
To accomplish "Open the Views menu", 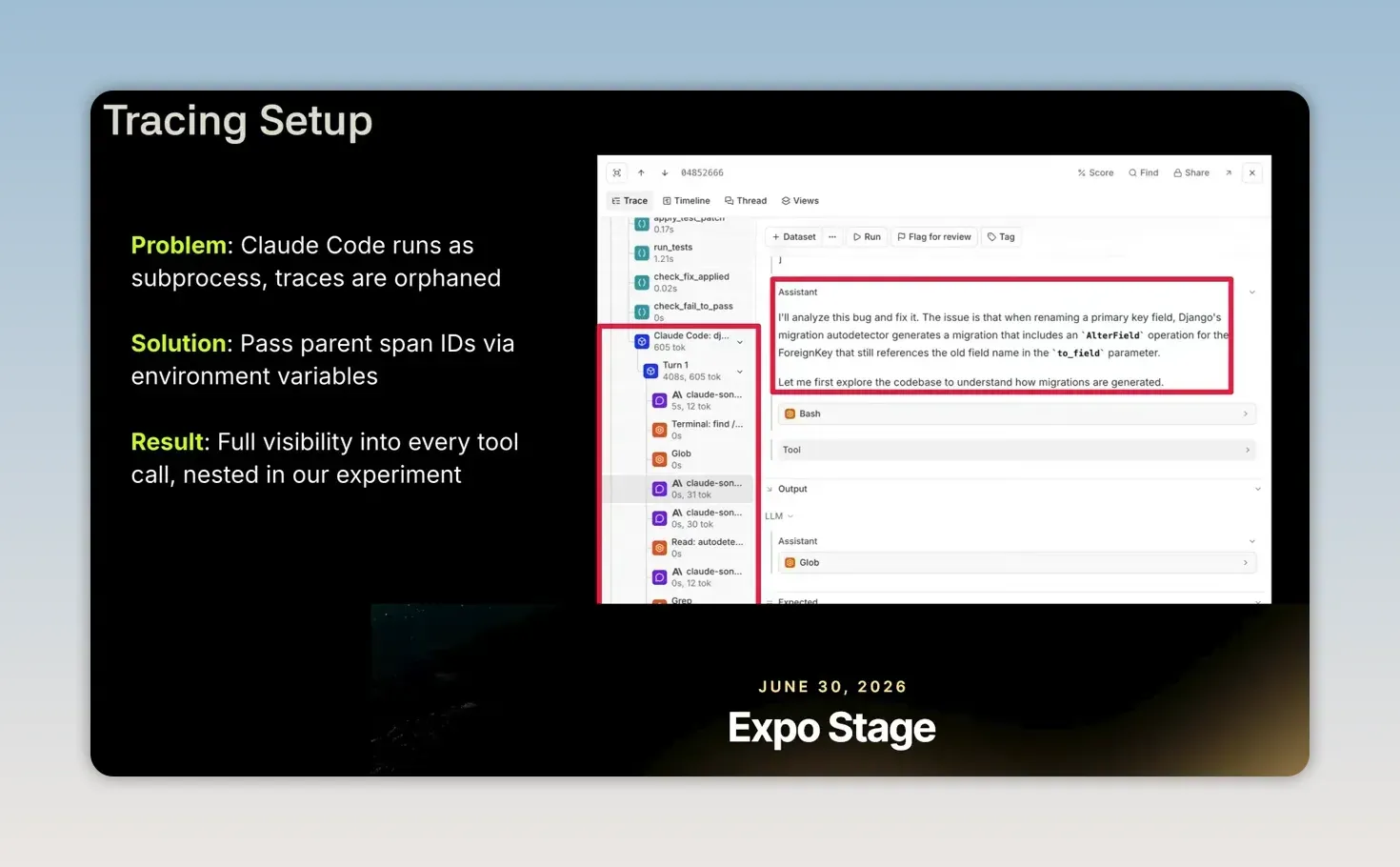I will pyautogui.click(x=800, y=201).
